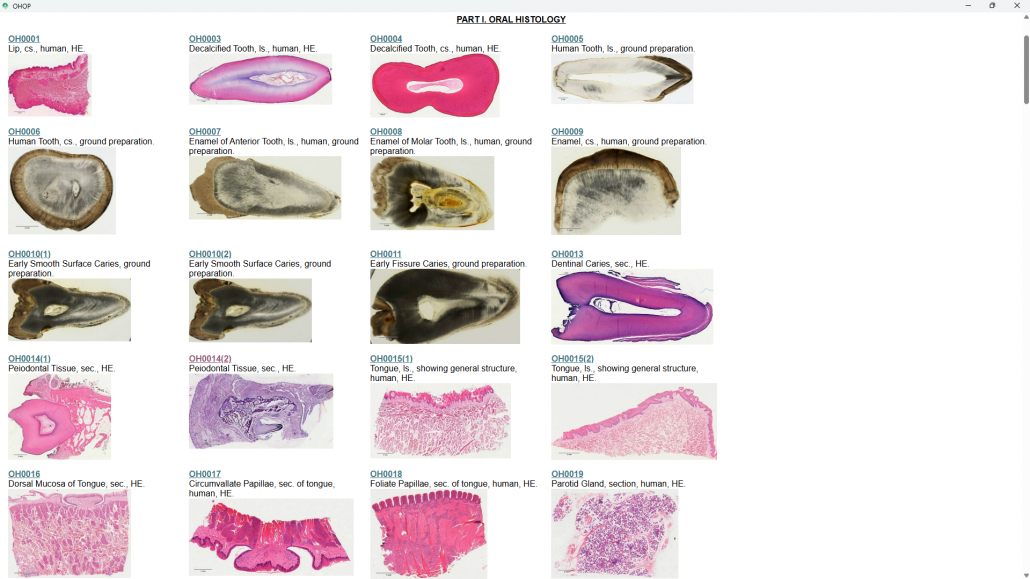Open the OH0011 Early Fissure Caries link
This screenshot has height=579, width=1030.
click(x=386, y=254)
